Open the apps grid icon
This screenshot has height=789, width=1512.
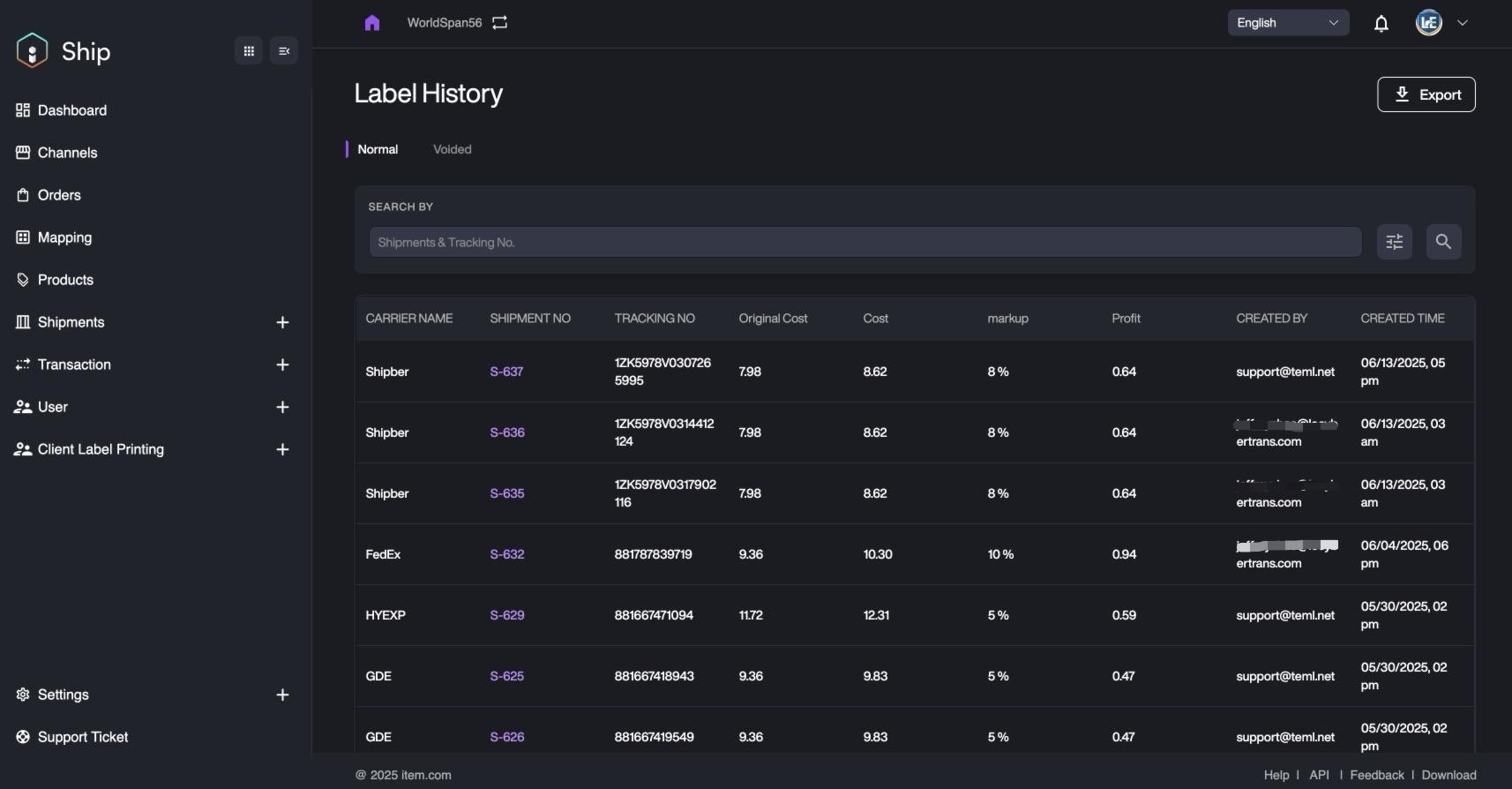pyautogui.click(x=249, y=51)
